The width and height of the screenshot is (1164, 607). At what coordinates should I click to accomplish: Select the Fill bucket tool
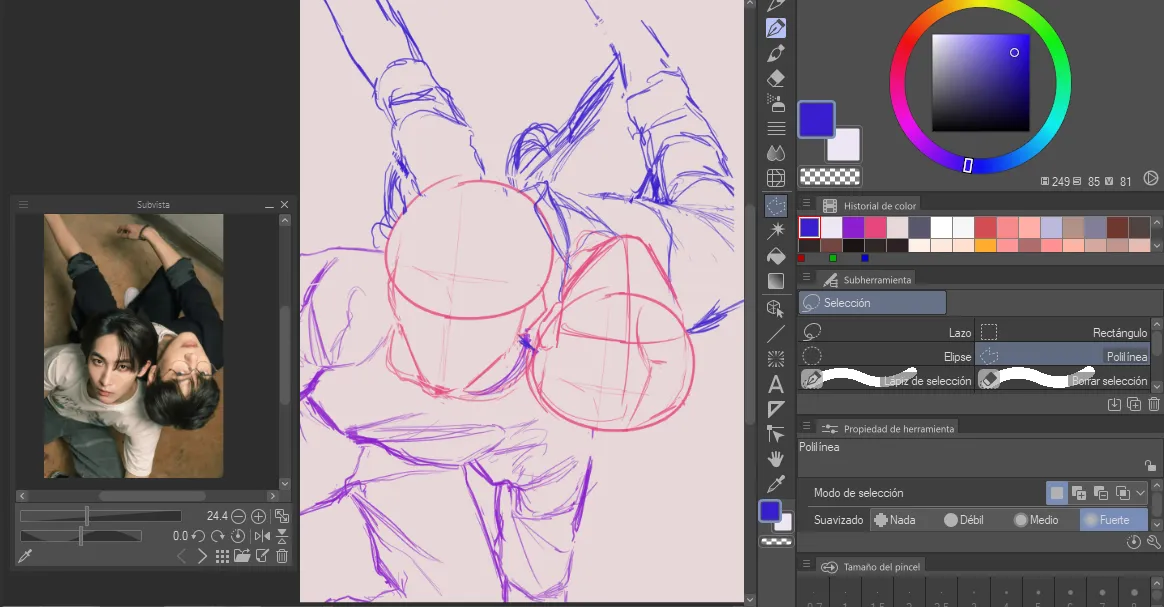pos(776,256)
